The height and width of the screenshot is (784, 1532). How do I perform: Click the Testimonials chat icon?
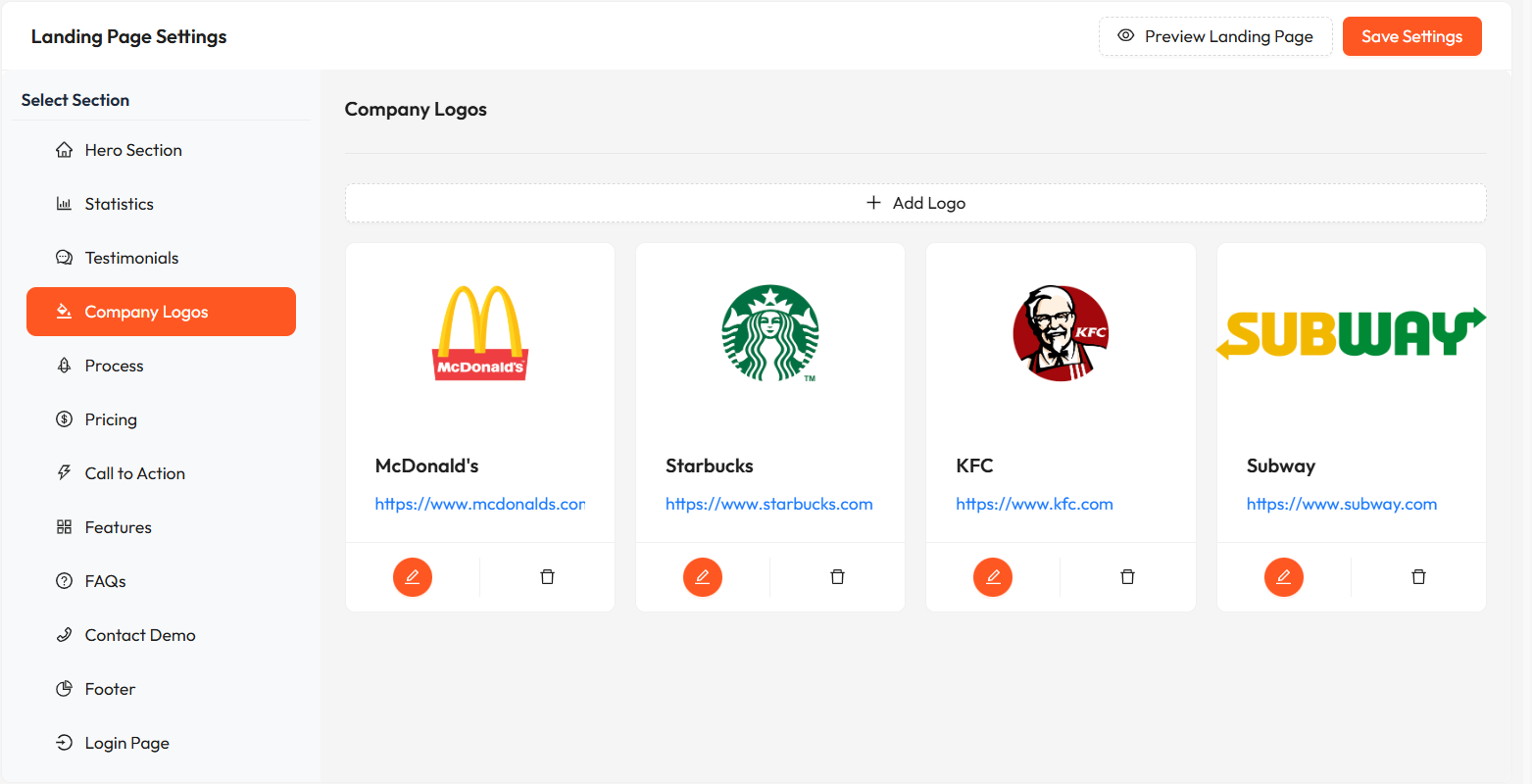65,258
